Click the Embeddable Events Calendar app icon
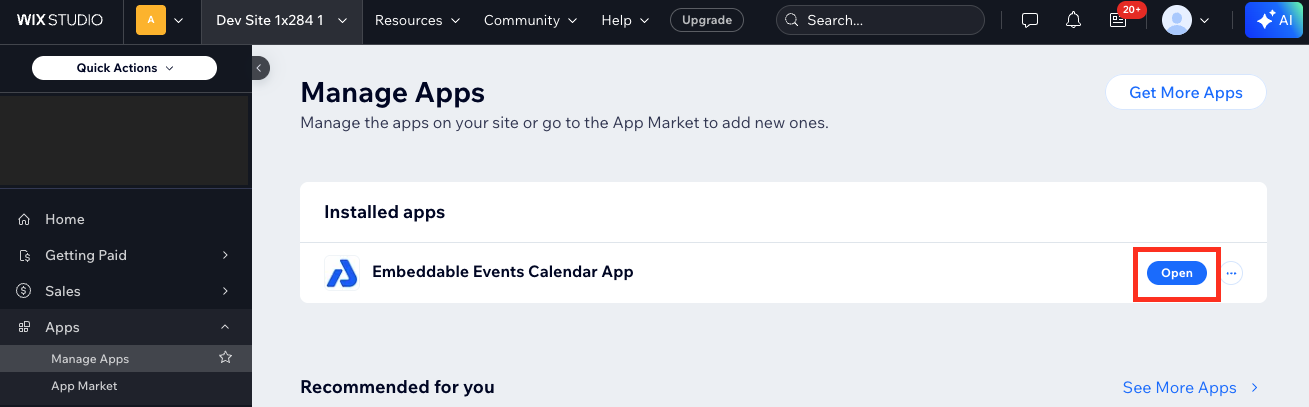The image size is (1309, 407). [342, 272]
